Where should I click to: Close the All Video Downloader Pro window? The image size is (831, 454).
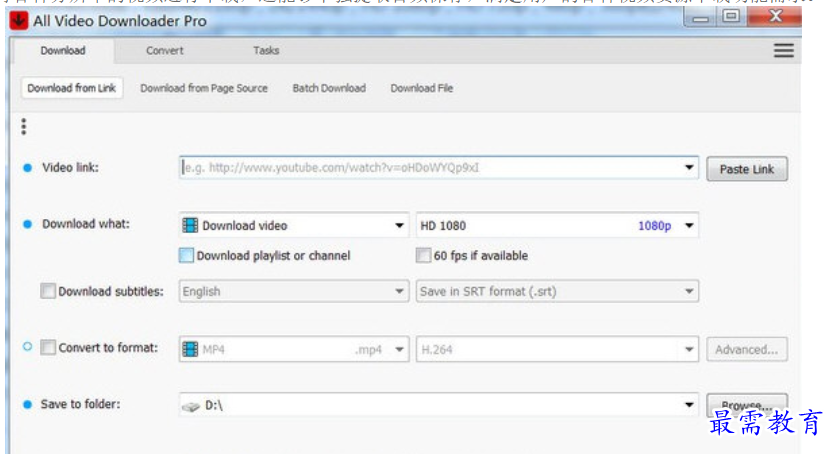(x=775, y=17)
